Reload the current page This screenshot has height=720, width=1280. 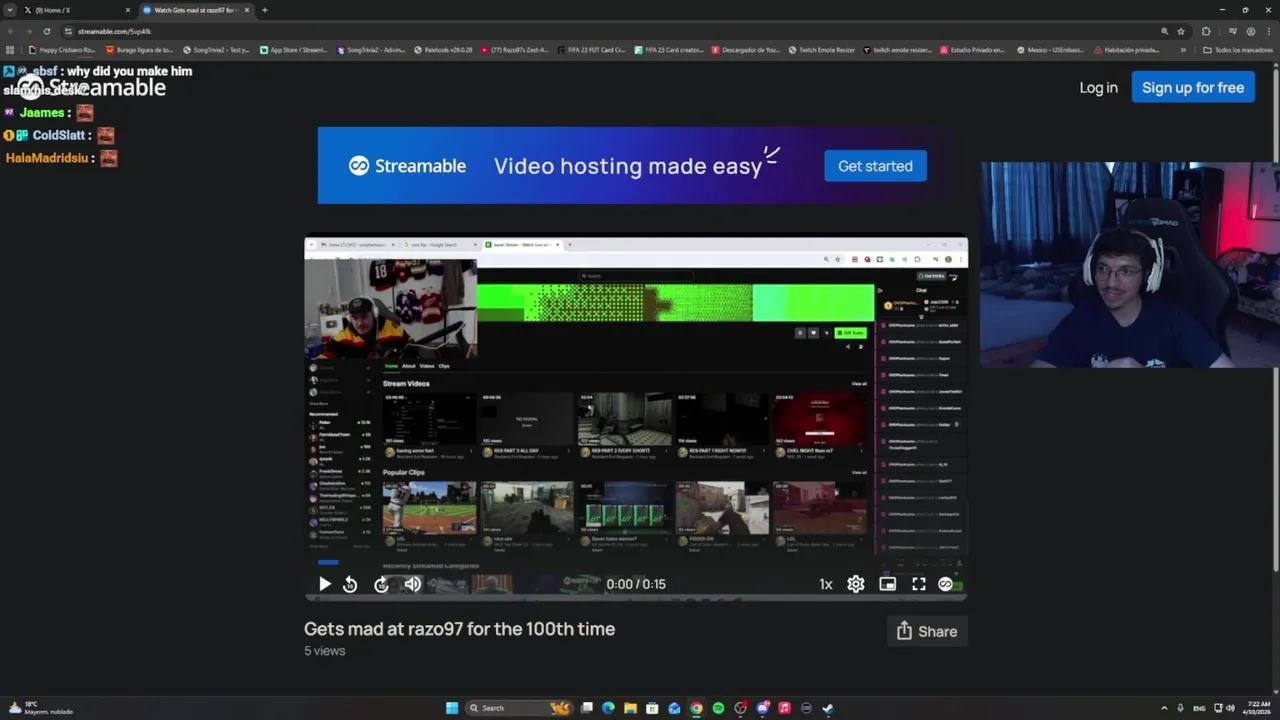pos(46,31)
